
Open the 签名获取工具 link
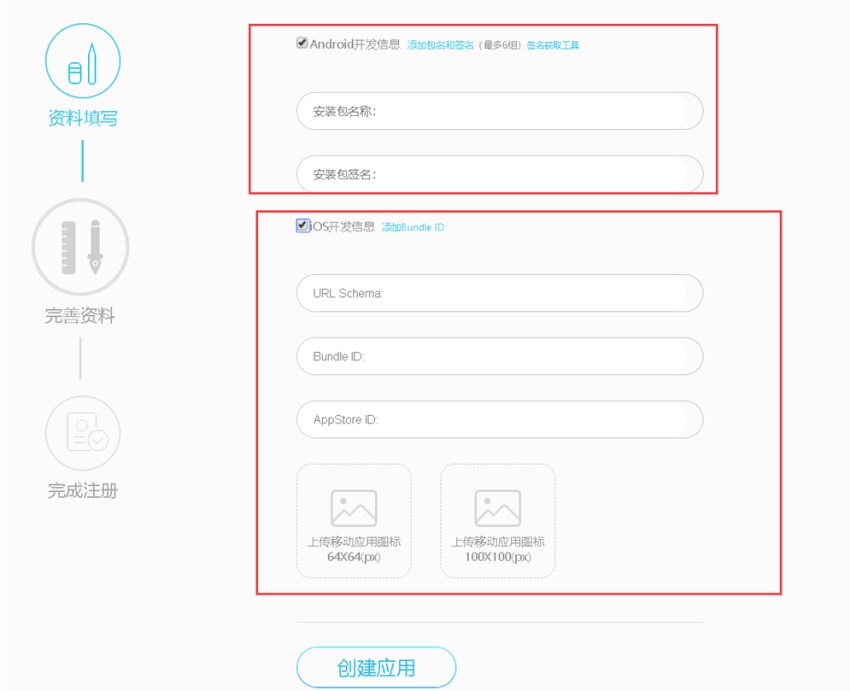553,45
